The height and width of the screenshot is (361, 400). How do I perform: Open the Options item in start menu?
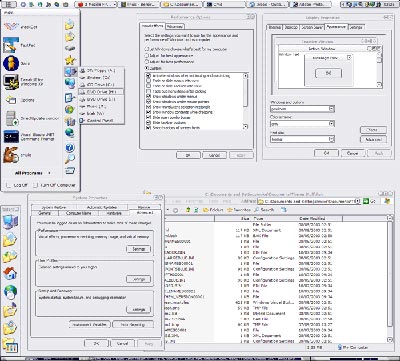20,100
